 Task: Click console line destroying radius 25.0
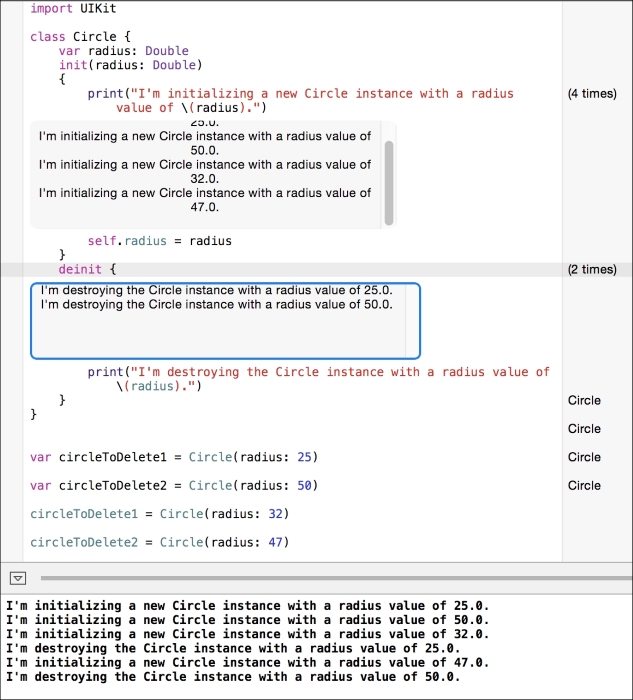click(233, 648)
